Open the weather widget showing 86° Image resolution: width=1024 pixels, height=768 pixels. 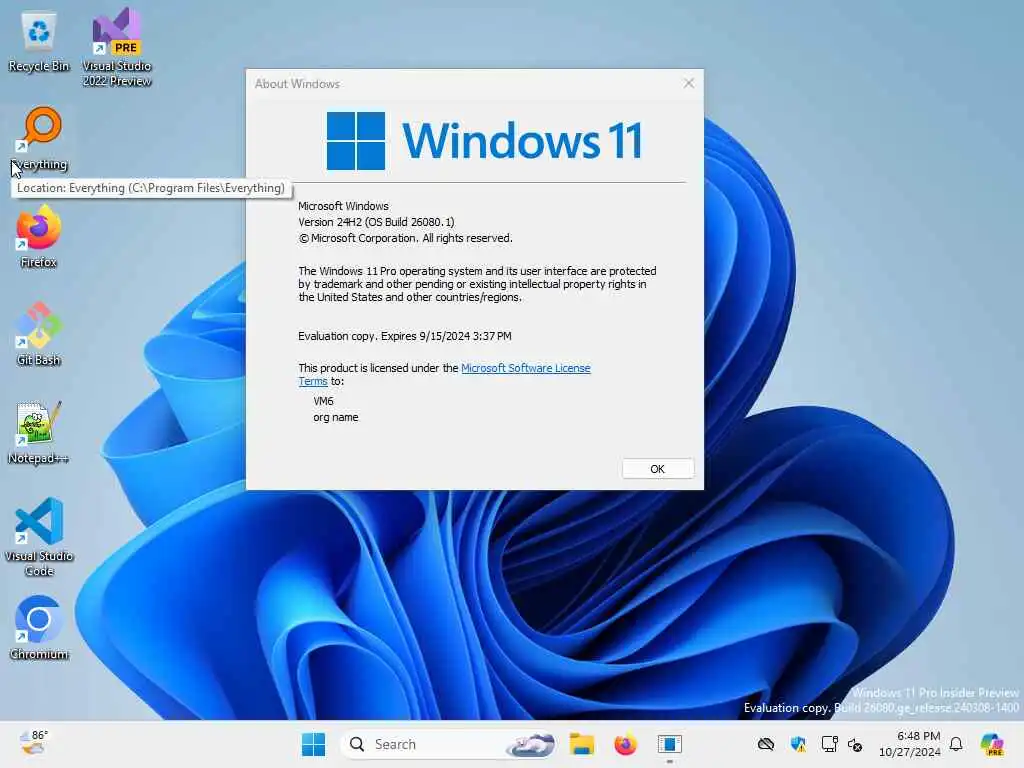click(x=33, y=743)
